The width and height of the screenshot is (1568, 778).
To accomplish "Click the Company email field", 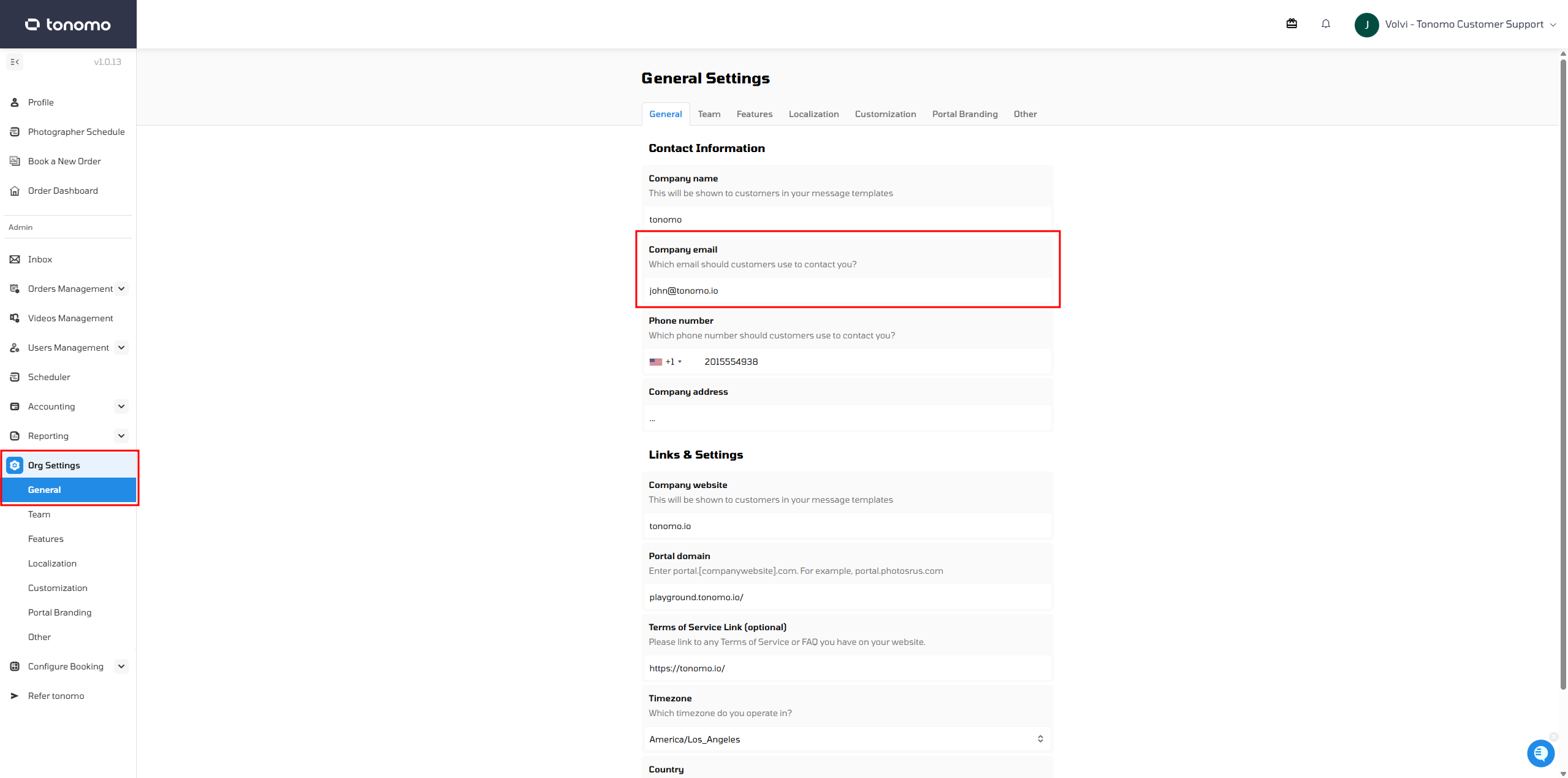I will [847, 291].
